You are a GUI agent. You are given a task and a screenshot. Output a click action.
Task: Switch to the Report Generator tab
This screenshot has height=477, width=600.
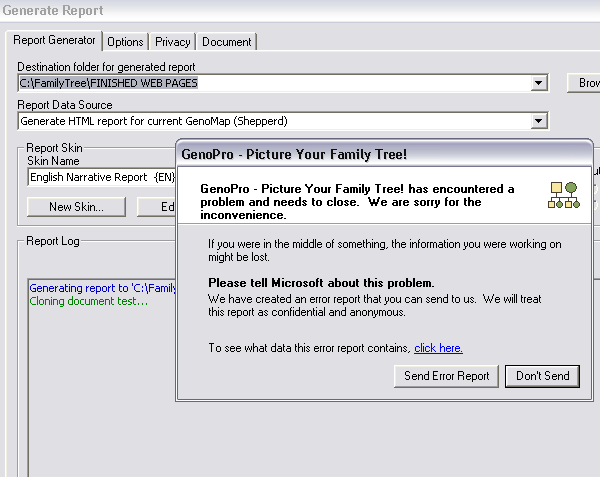click(x=55, y=41)
